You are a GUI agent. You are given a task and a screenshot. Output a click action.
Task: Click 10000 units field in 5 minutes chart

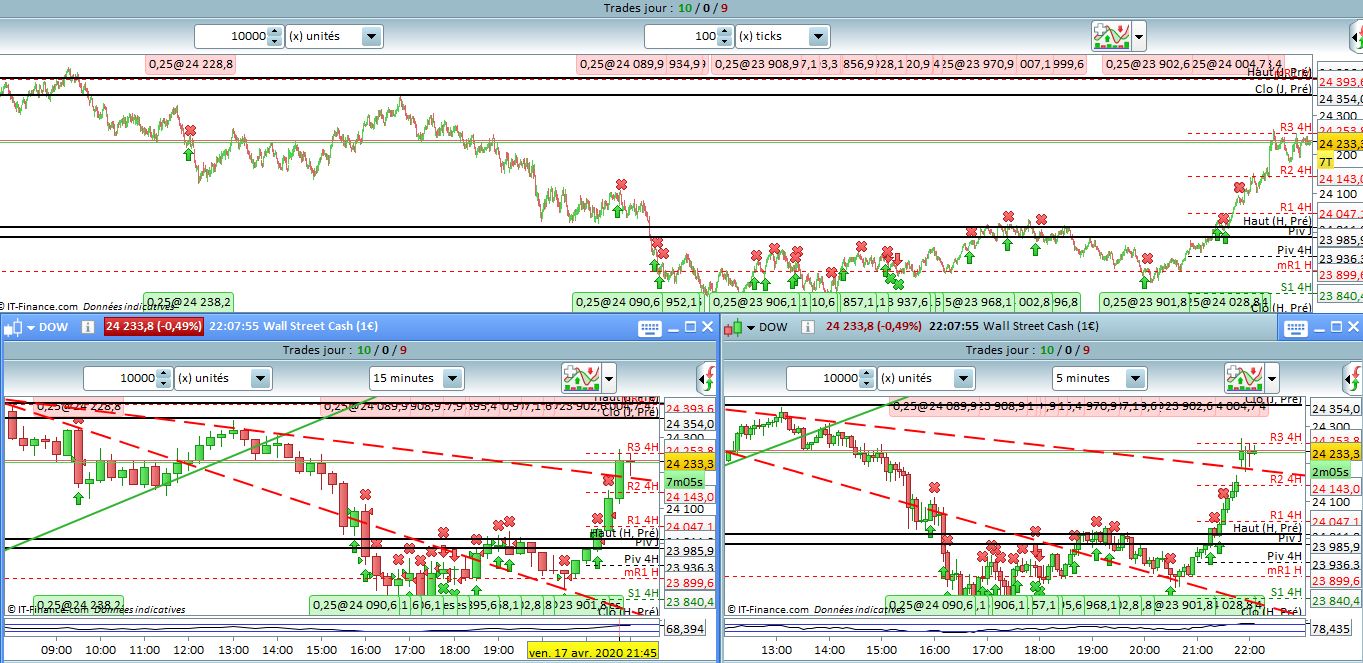coord(824,378)
